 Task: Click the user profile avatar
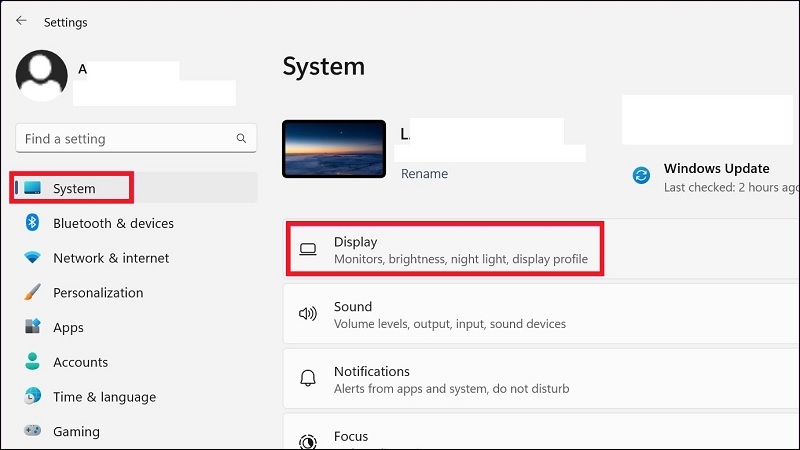point(42,76)
